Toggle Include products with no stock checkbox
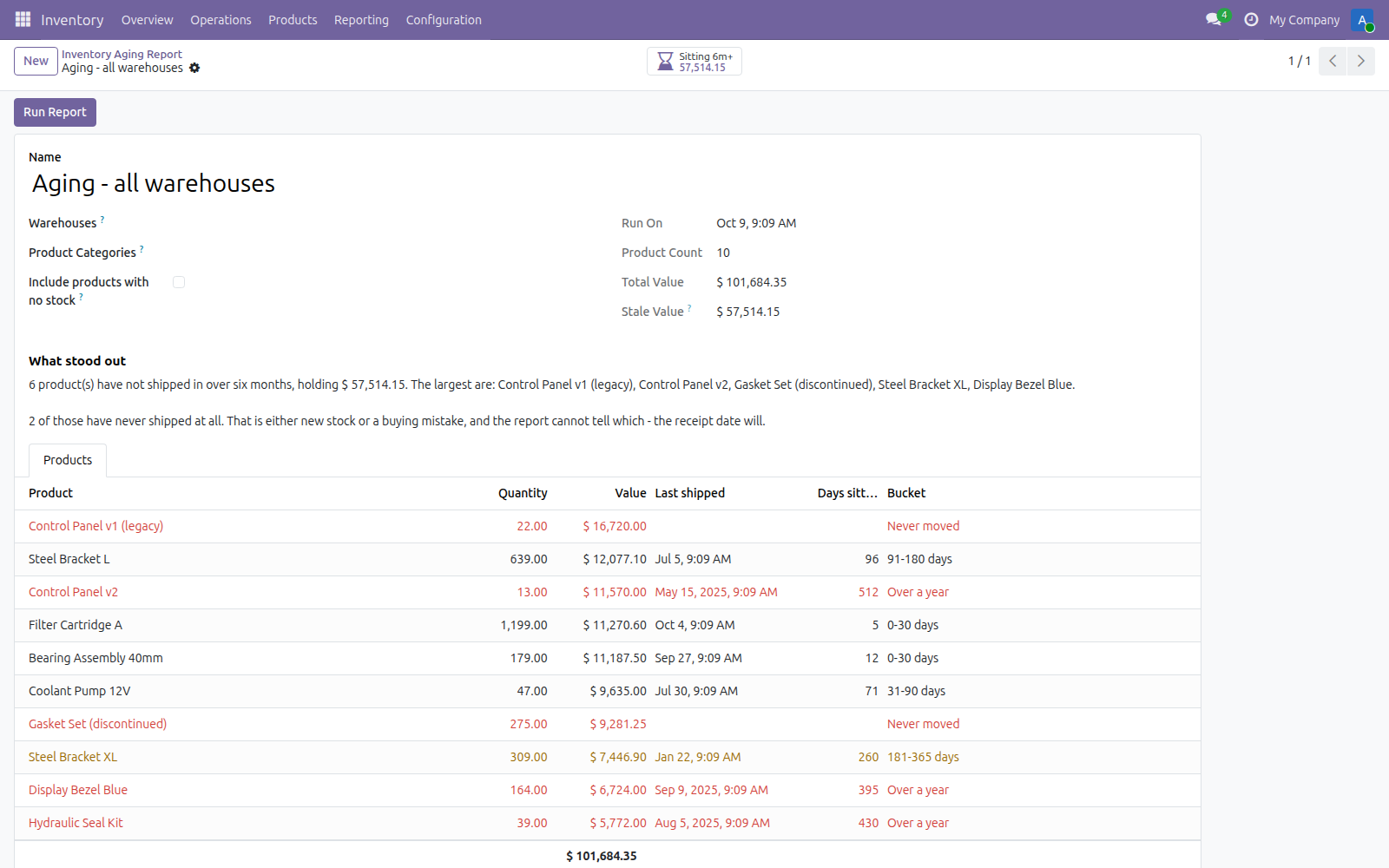Viewport: 1389px width, 868px height. pos(179,282)
